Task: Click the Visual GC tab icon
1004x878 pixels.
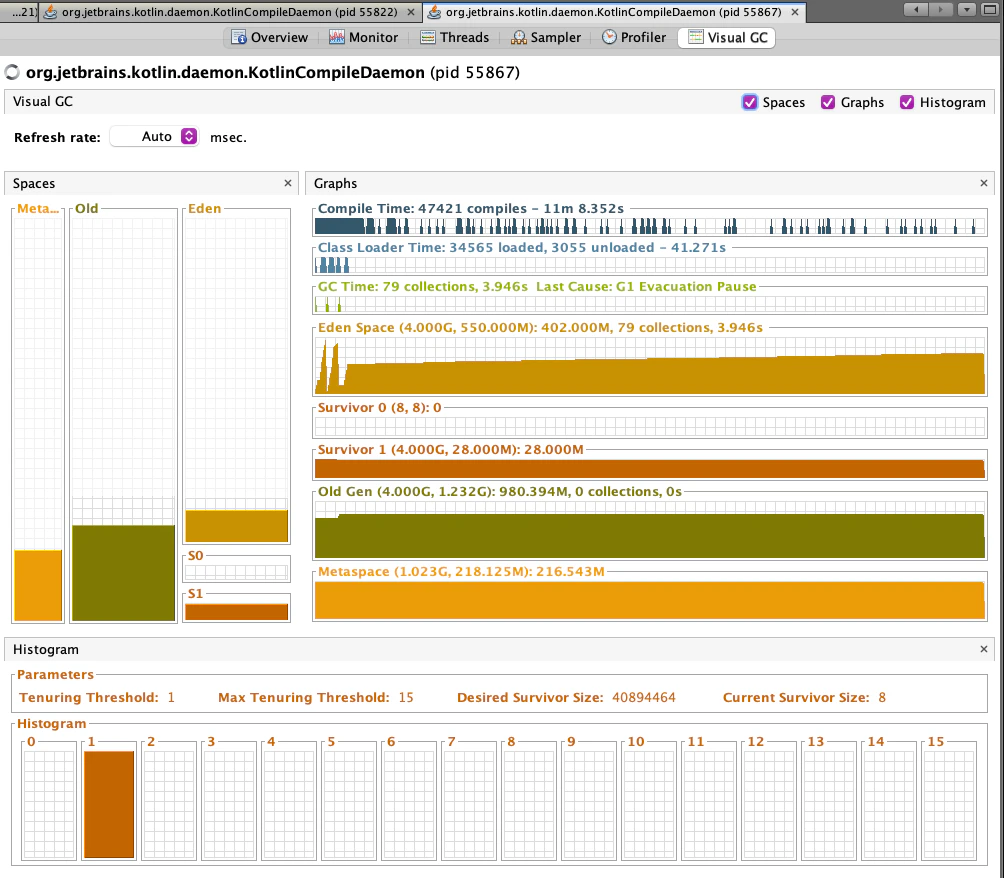Action: click(x=695, y=37)
